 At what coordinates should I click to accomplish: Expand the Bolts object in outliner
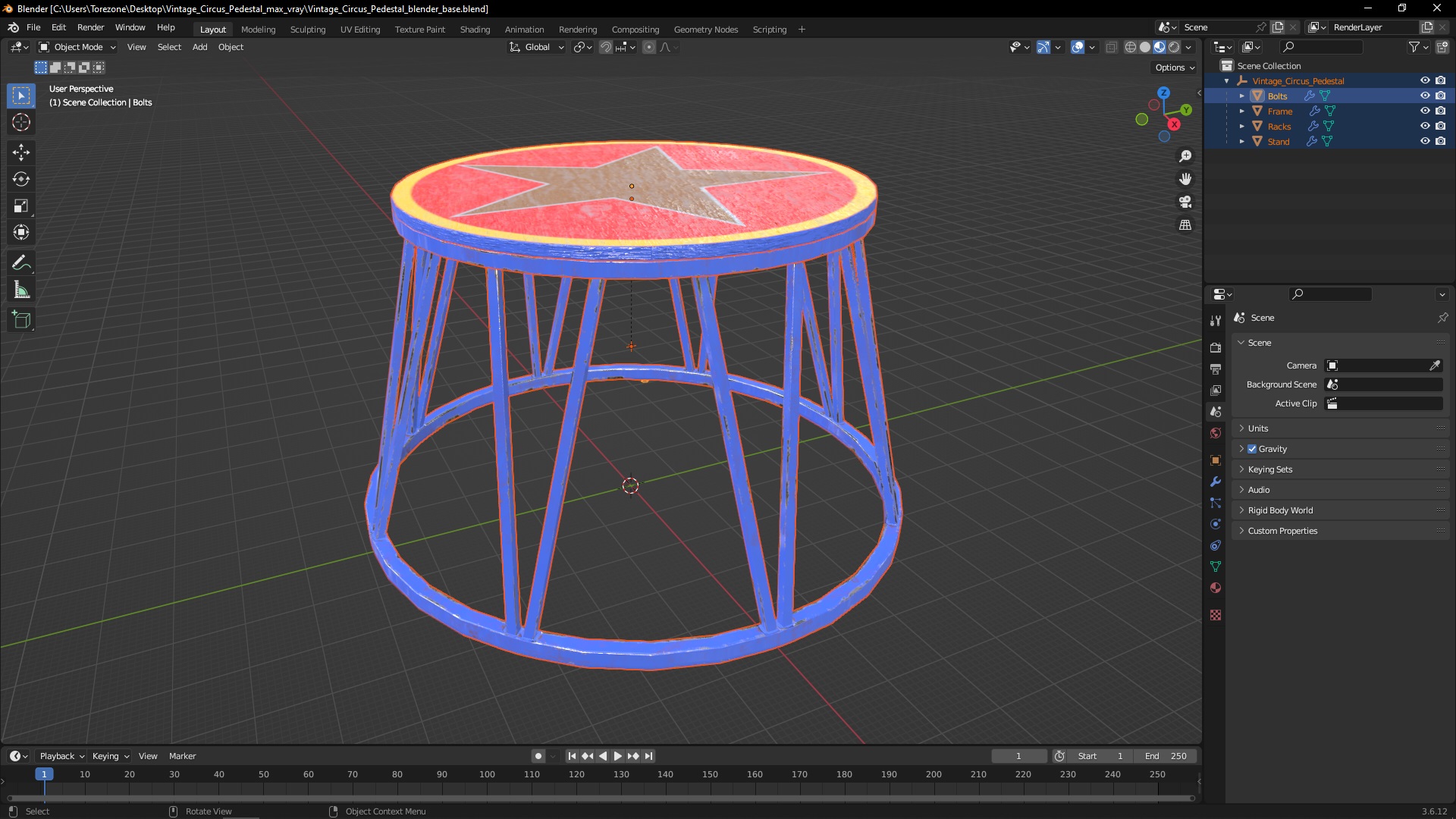1242,96
